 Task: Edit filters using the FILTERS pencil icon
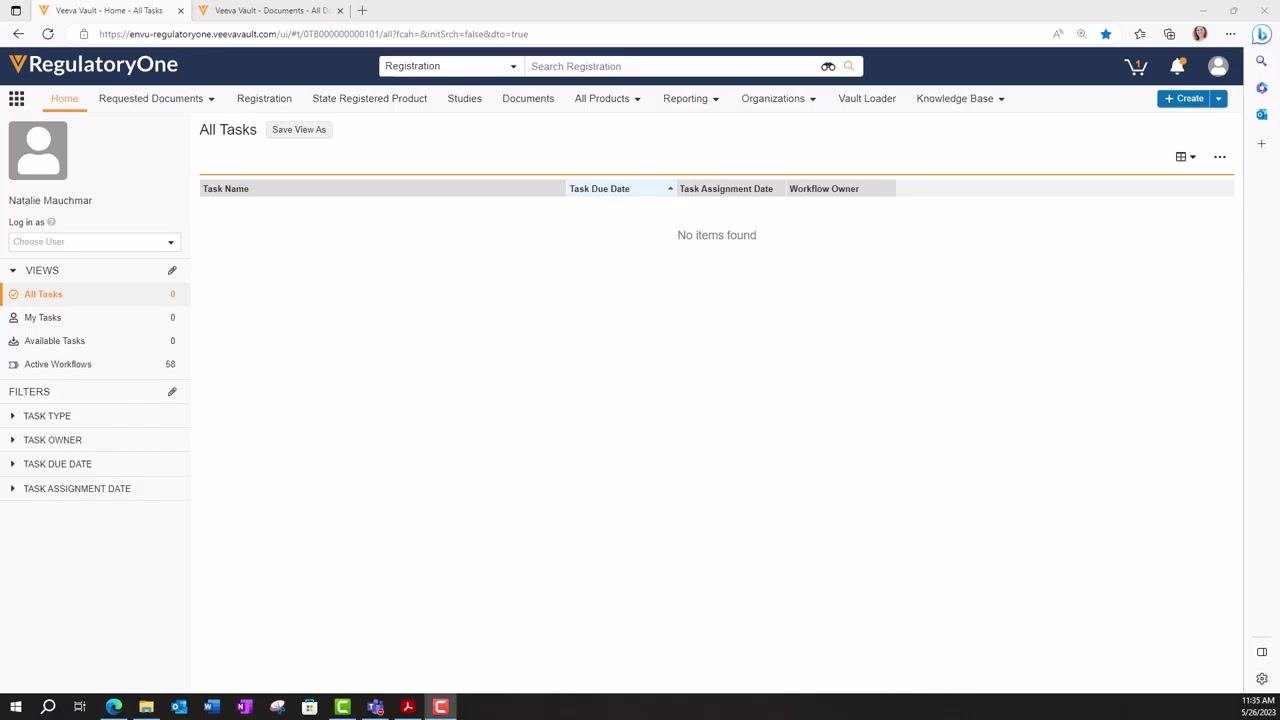tap(172, 392)
